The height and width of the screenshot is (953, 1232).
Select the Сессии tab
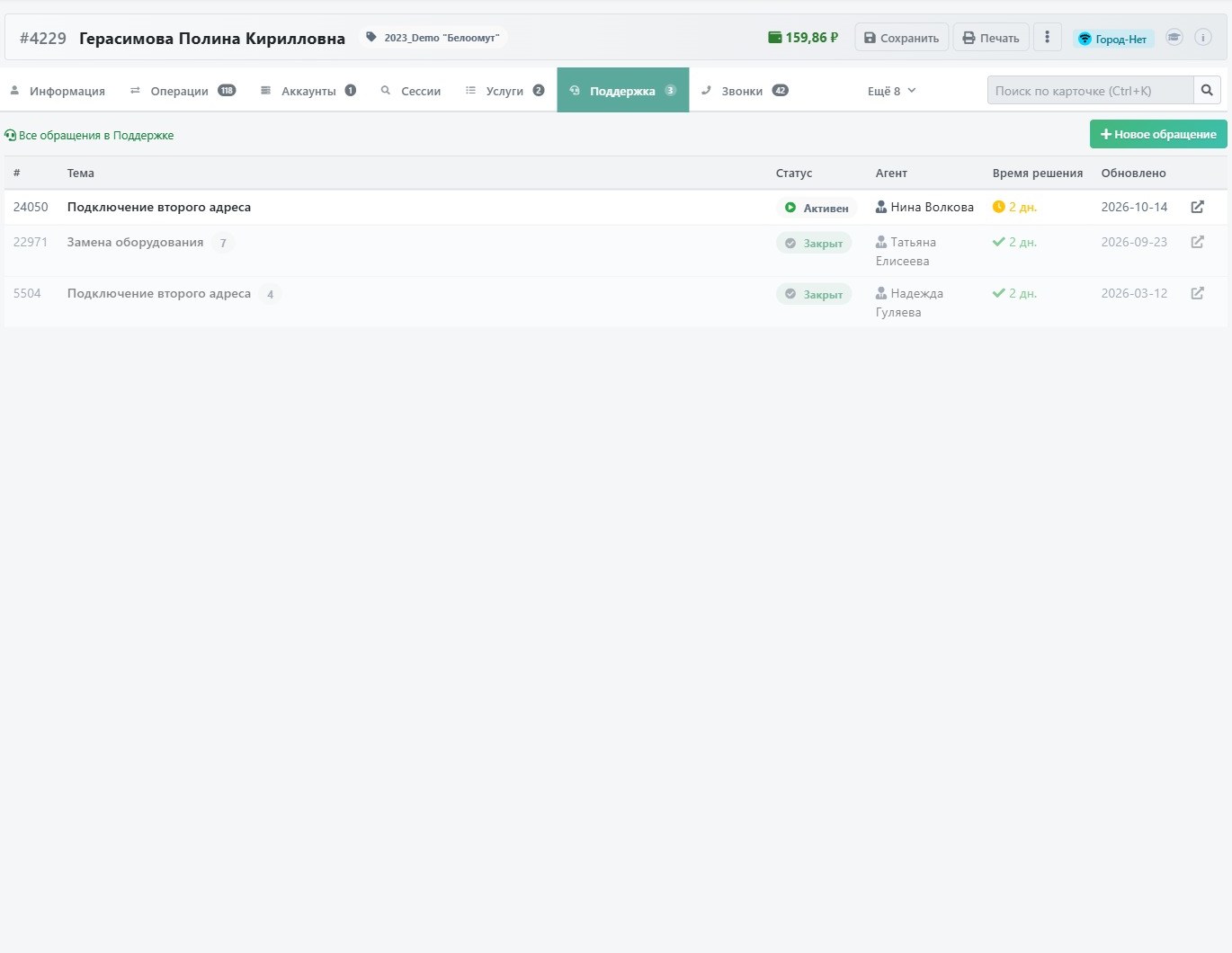pos(411,91)
